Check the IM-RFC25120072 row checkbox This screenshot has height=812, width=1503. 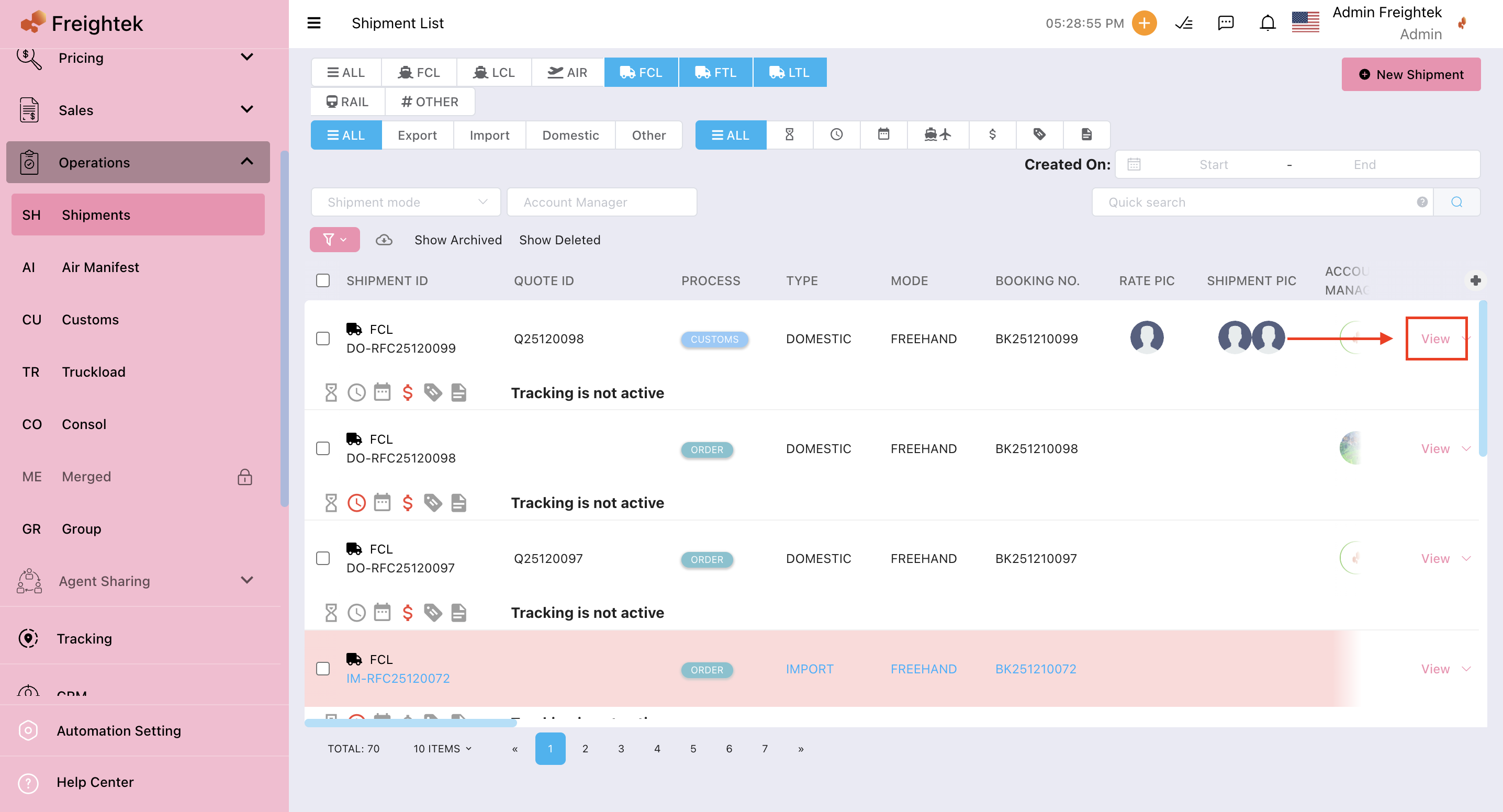tap(323, 669)
